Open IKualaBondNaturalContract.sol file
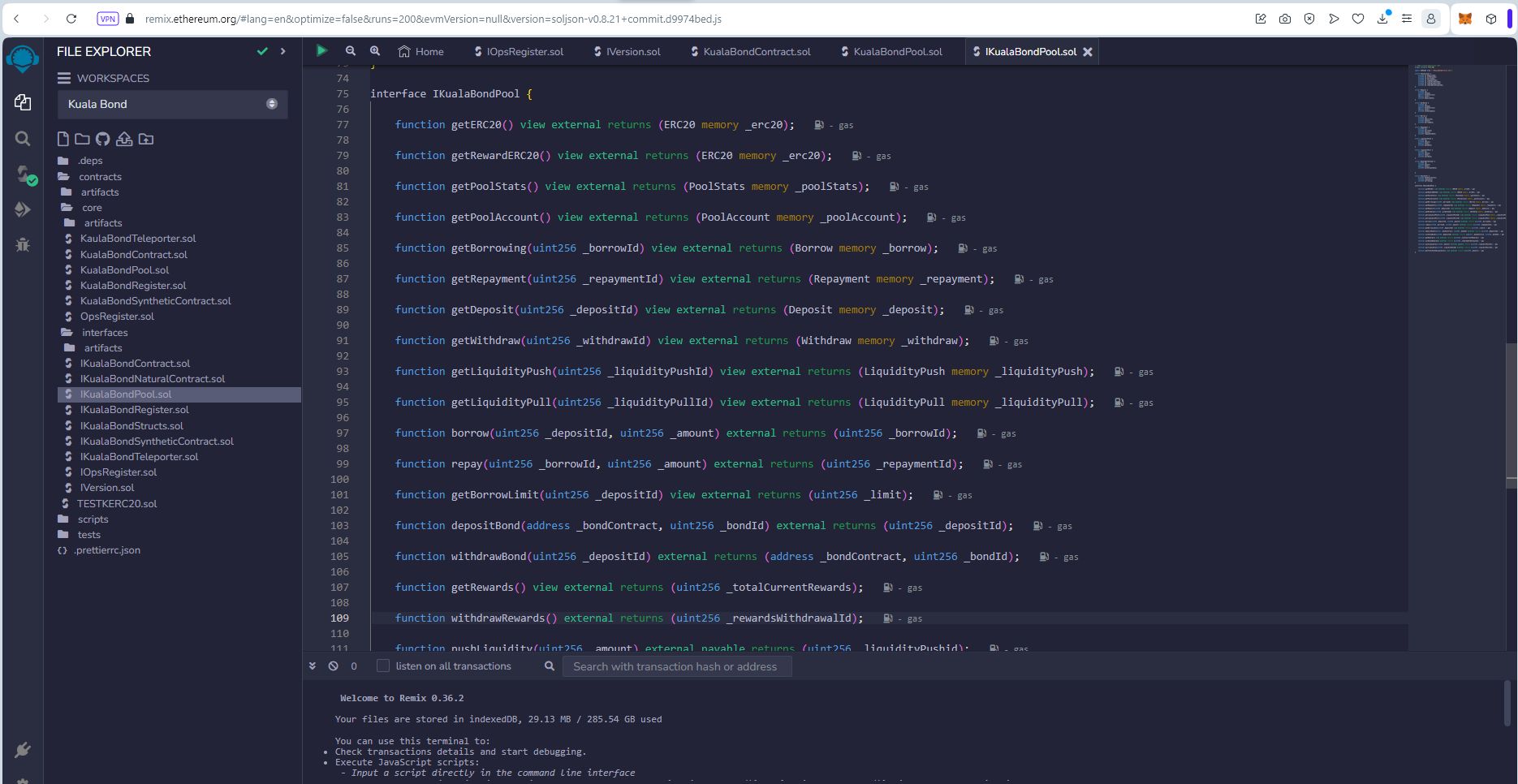The height and width of the screenshot is (784, 1518). pyautogui.click(x=153, y=379)
